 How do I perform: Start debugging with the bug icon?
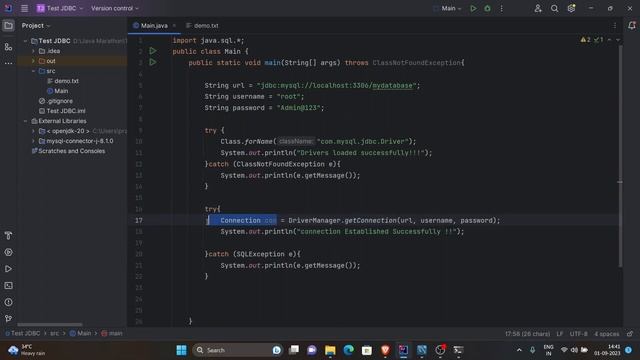pos(487,8)
